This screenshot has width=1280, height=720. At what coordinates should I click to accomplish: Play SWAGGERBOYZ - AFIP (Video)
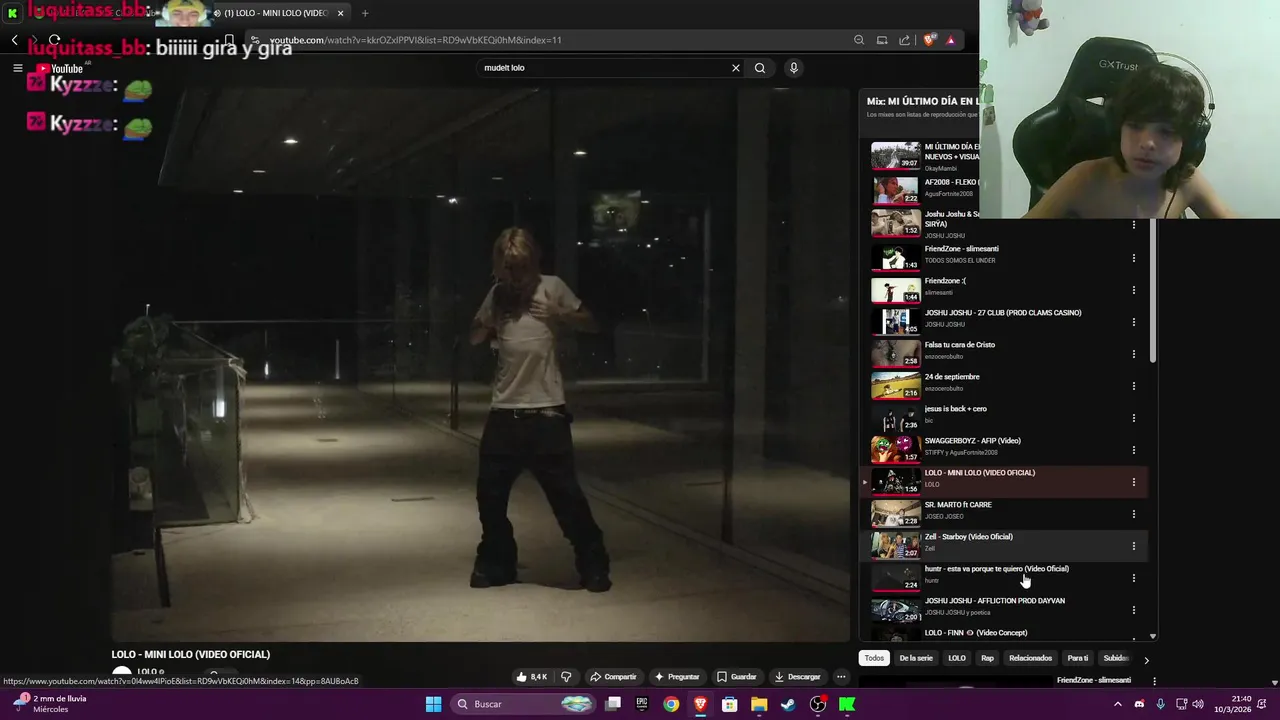pyautogui.click(x=972, y=441)
